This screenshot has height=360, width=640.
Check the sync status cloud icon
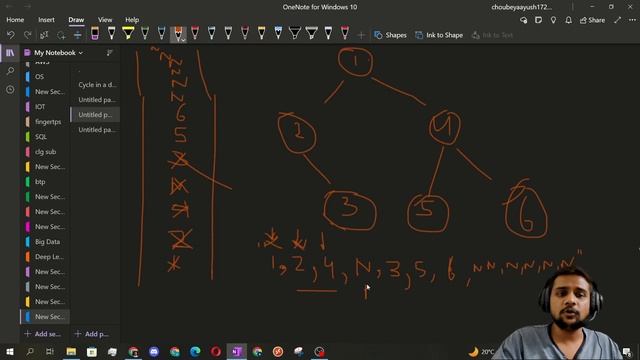(524, 20)
